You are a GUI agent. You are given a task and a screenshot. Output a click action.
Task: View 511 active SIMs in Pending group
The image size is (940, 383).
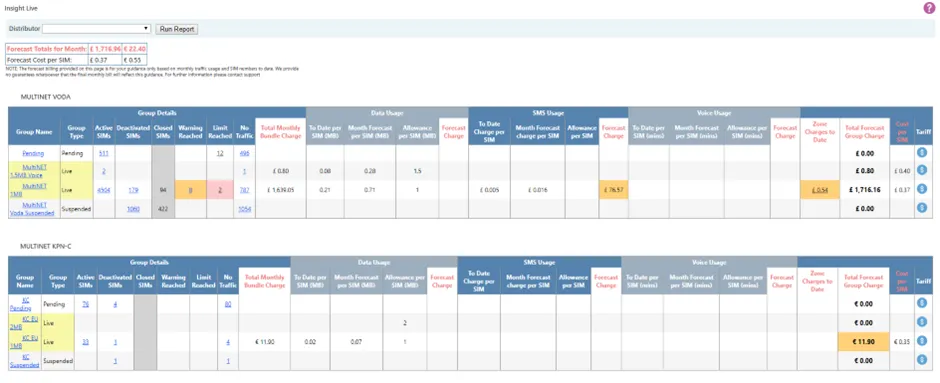click(103, 153)
